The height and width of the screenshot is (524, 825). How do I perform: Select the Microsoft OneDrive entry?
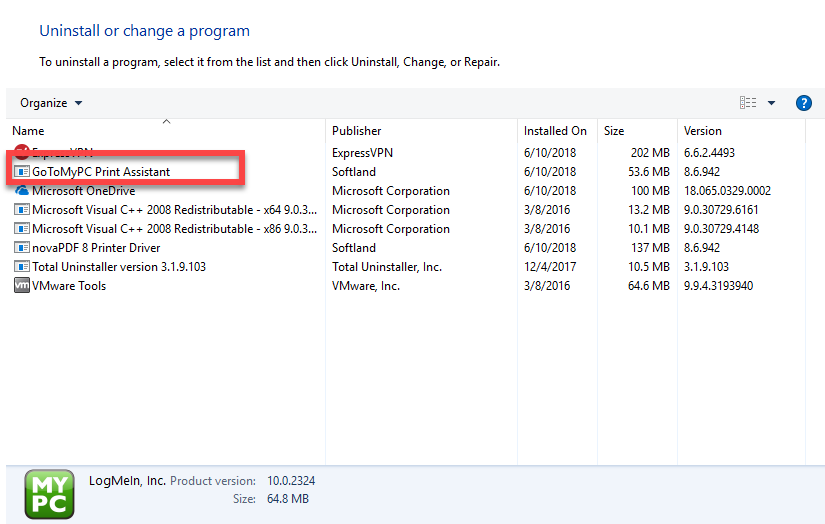tap(84, 190)
